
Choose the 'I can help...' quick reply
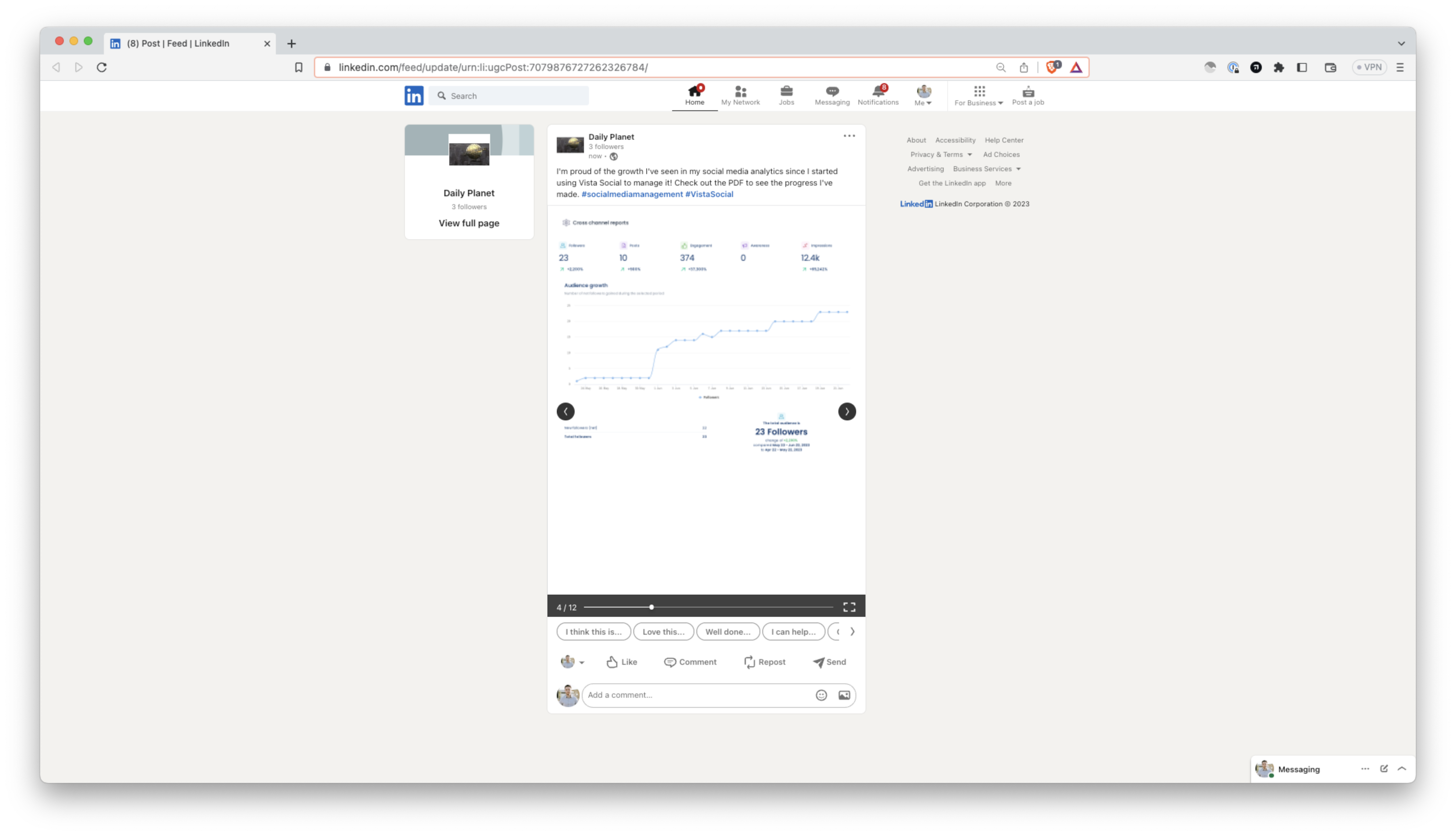click(x=793, y=631)
